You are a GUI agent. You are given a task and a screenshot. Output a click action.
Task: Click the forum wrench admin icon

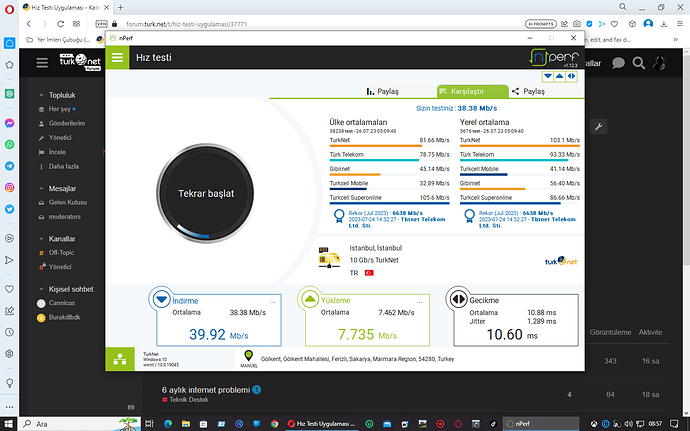coord(598,127)
